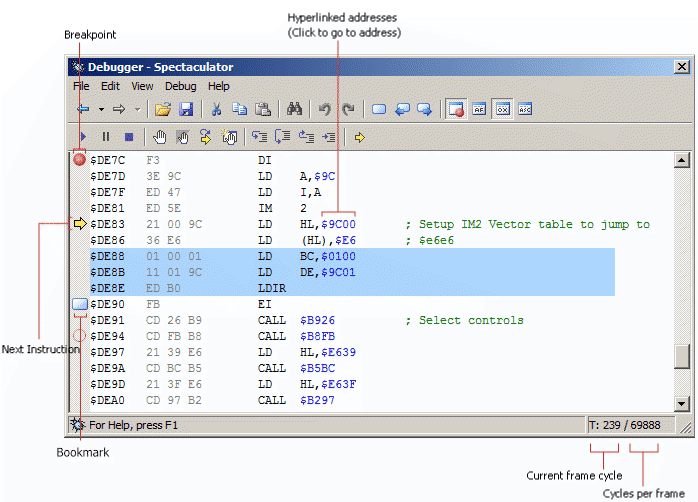Select the LDIR instruction row

point(353,288)
